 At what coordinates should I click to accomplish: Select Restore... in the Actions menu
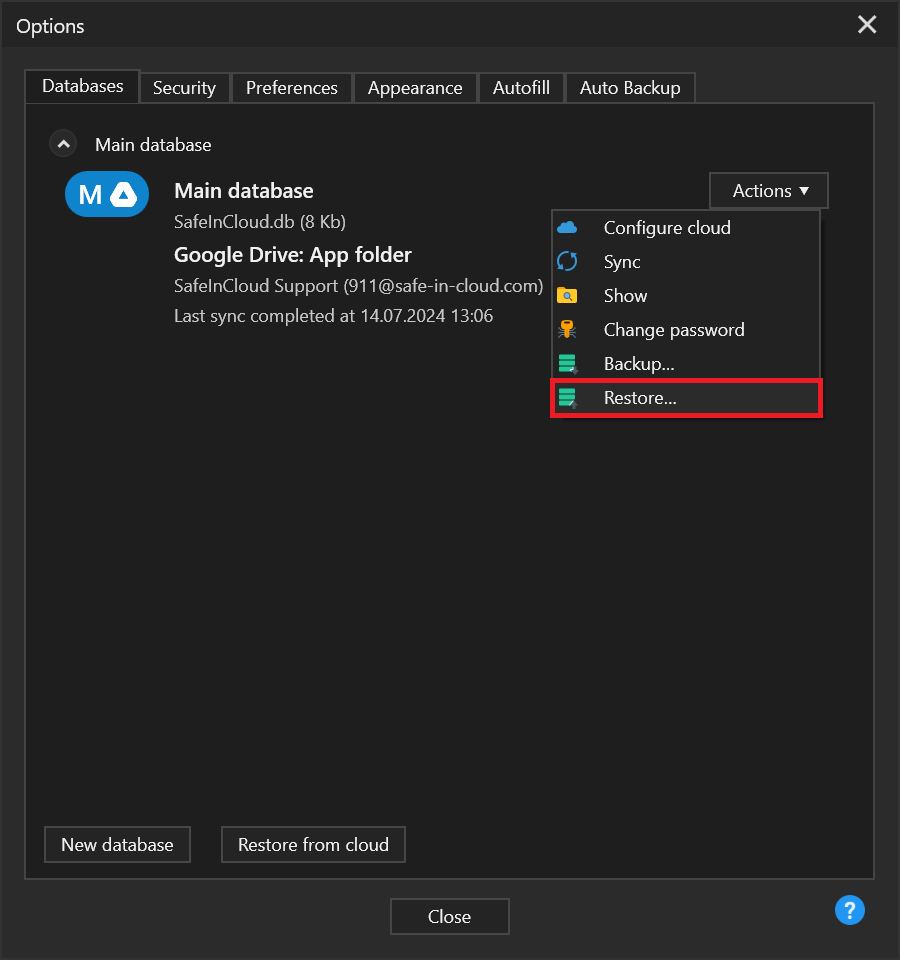pyautogui.click(x=686, y=398)
